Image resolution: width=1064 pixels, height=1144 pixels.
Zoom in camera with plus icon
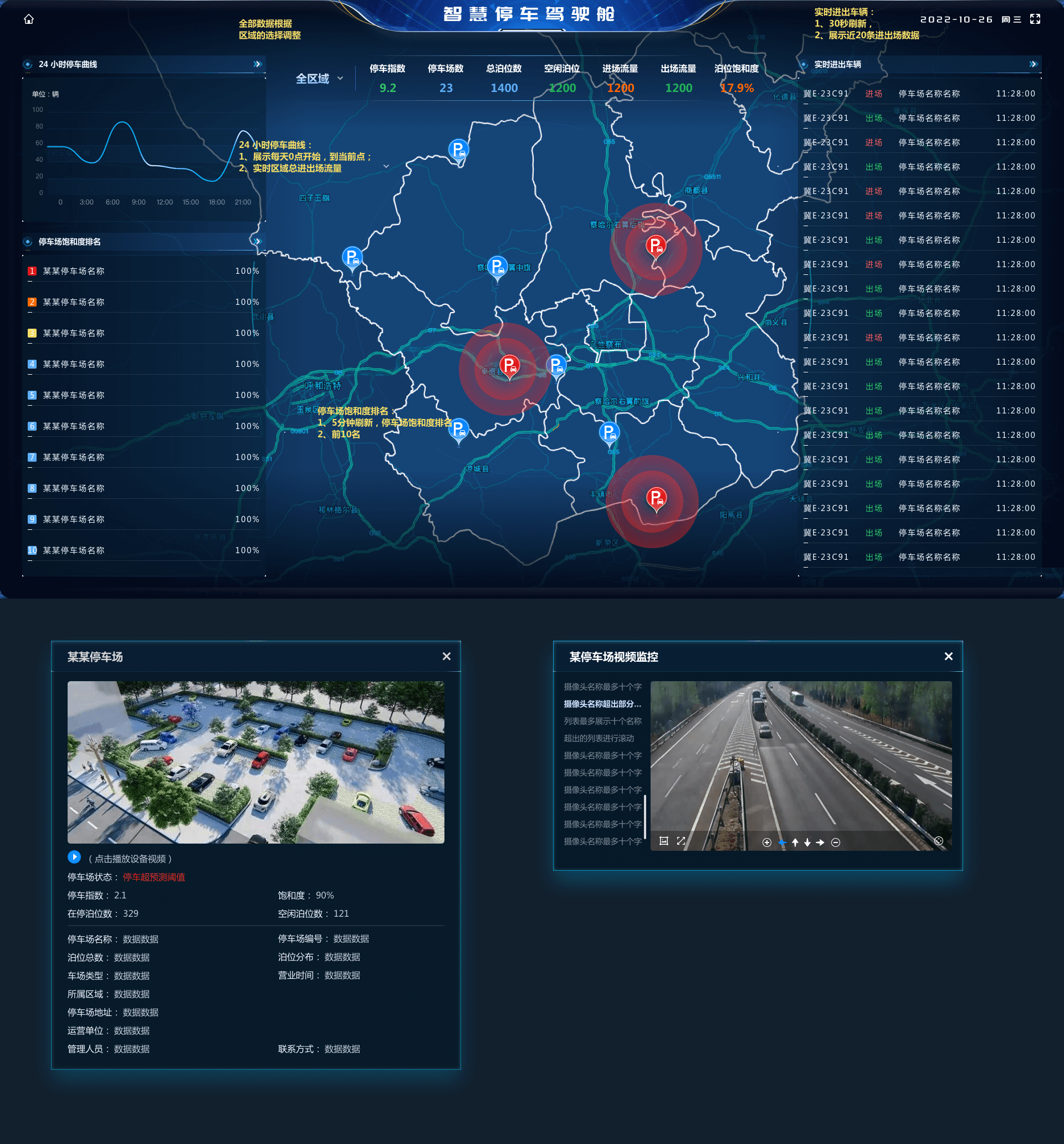point(766,842)
